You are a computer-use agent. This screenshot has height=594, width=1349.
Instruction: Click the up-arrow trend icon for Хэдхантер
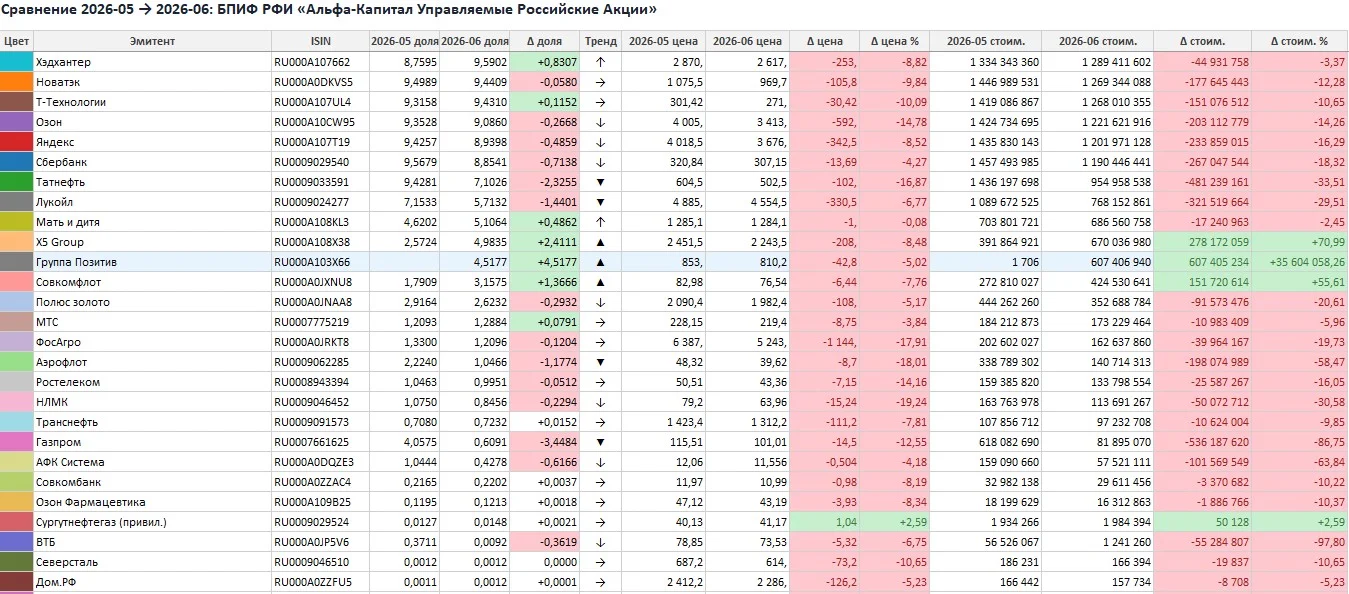pos(601,62)
